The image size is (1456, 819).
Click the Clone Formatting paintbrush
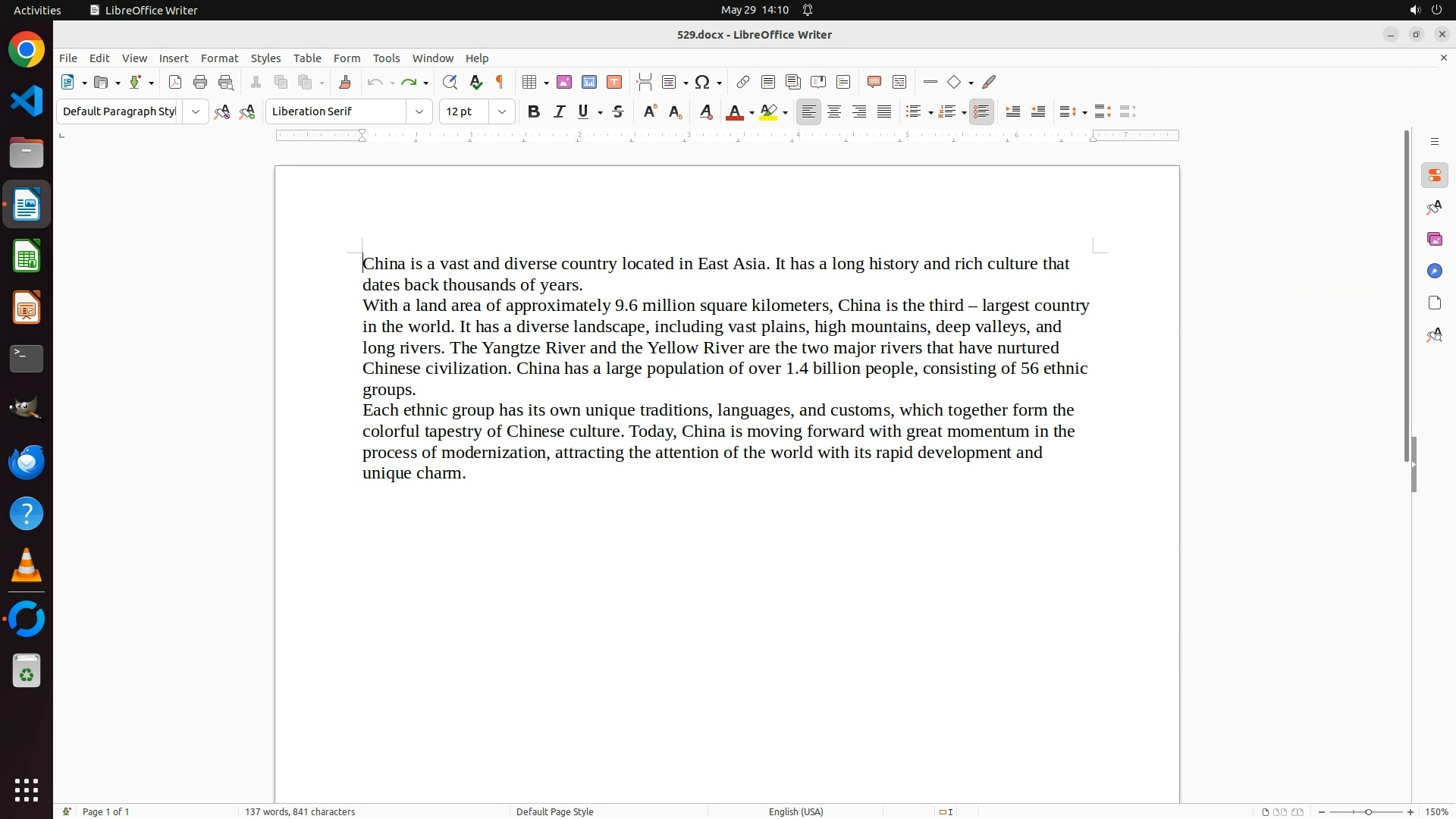point(345,82)
